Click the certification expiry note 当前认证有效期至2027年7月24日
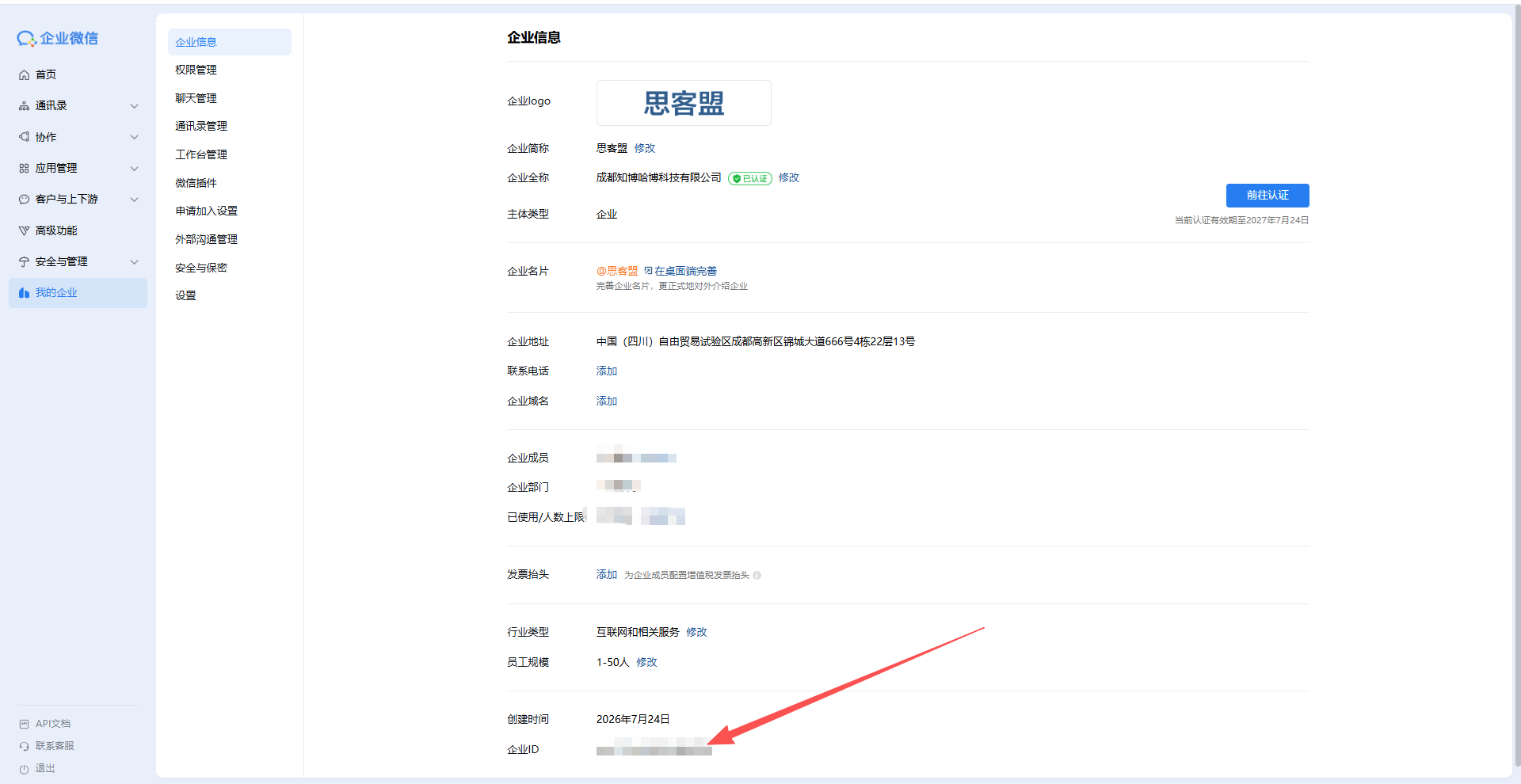 pos(1242,220)
